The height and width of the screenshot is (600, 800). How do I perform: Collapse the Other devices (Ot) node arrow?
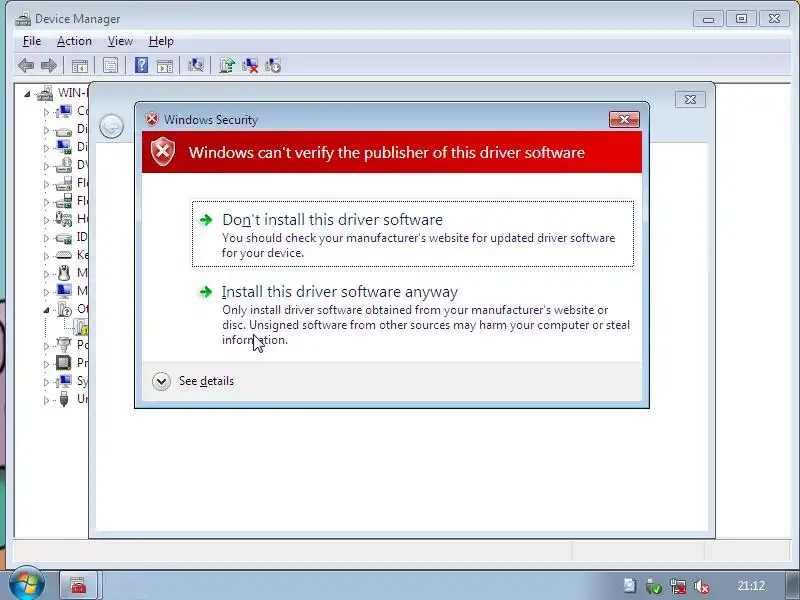(x=46, y=310)
